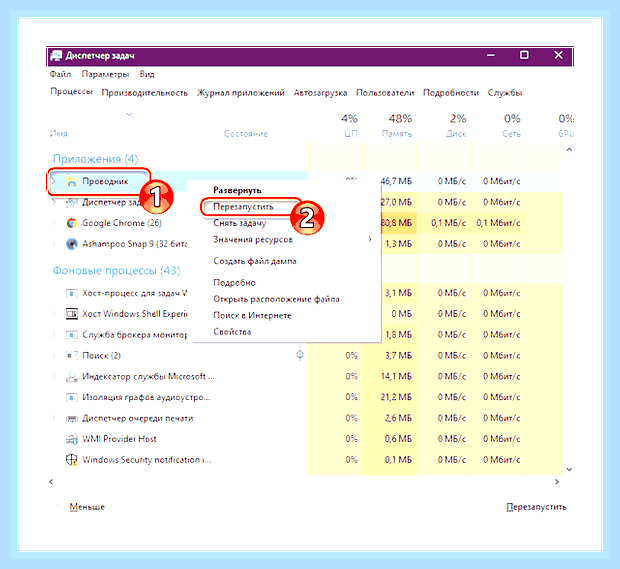Click the Диспетчер задач process row icon
This screenshot has height=569, width=620.
tap(72, 202)
